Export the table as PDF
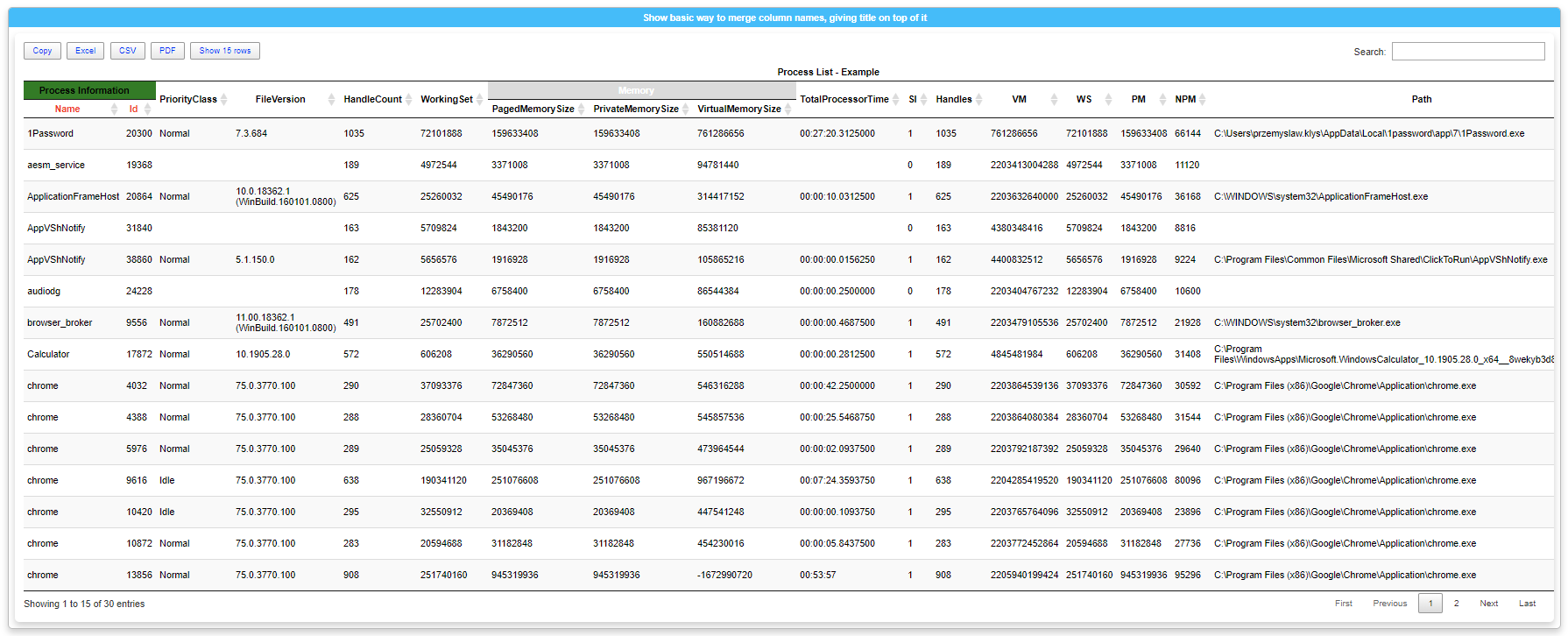The image size is (1568, 636). [x=167, y=51]
